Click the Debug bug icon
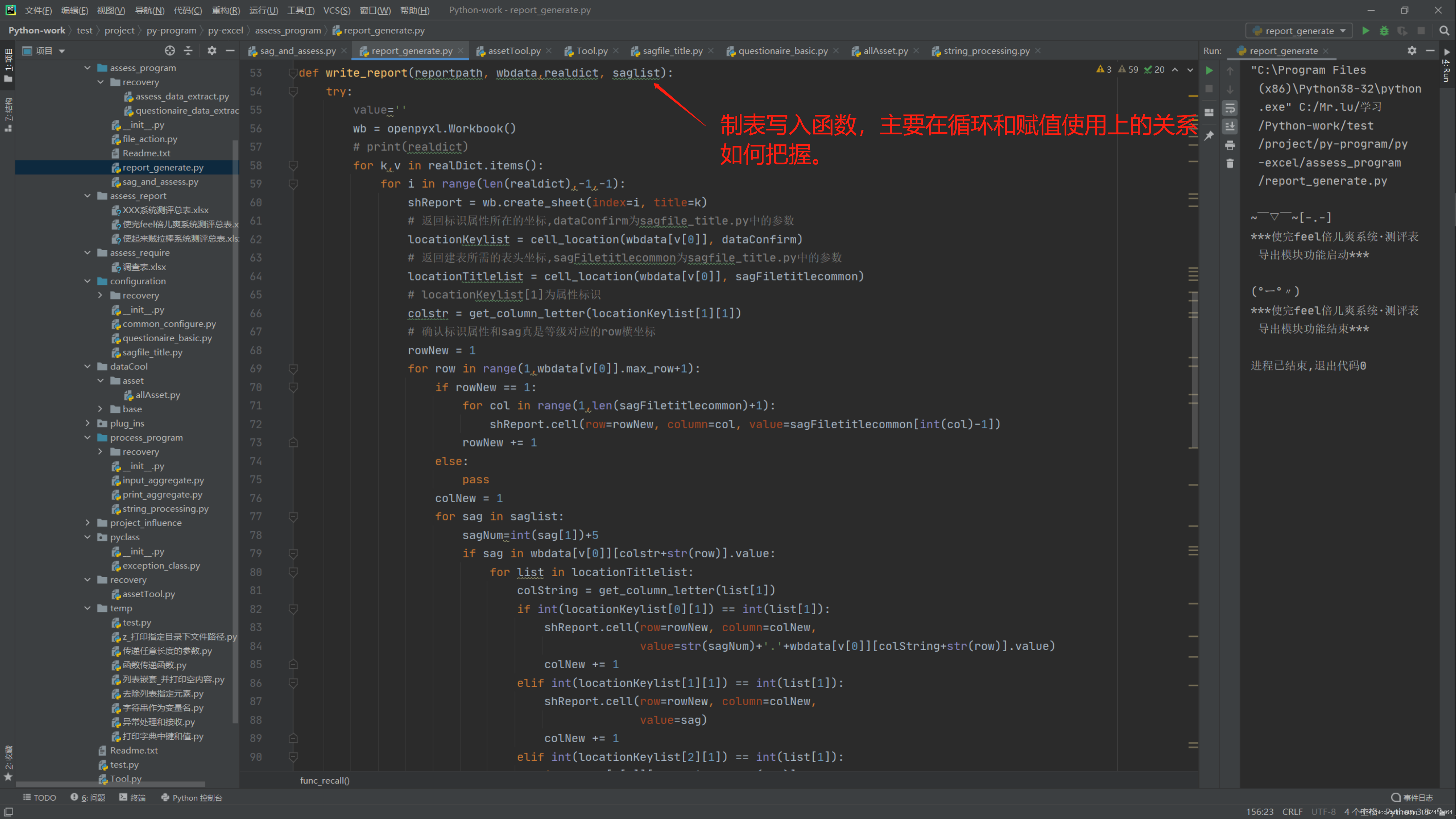The image size is (1456, 819). coord(1383,31)
